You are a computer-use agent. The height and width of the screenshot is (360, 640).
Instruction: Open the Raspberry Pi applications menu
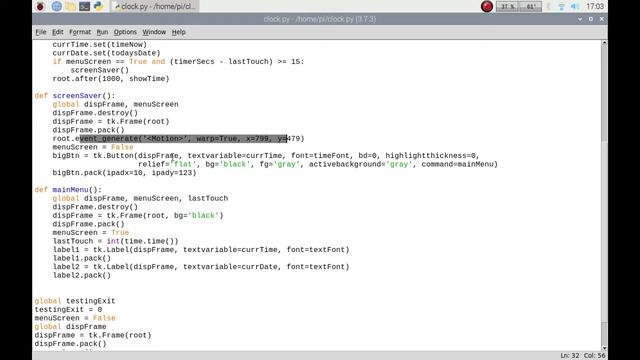click(x=40, y=6)
